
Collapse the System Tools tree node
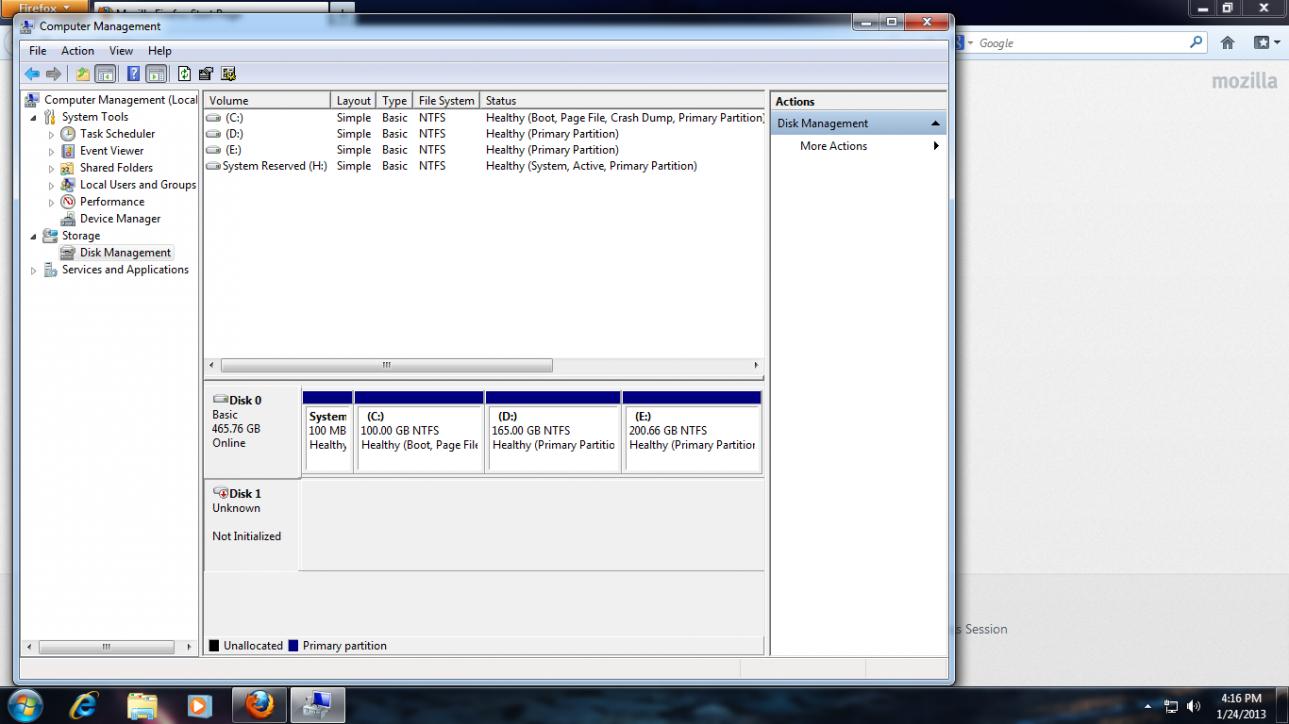click(34, 117)
